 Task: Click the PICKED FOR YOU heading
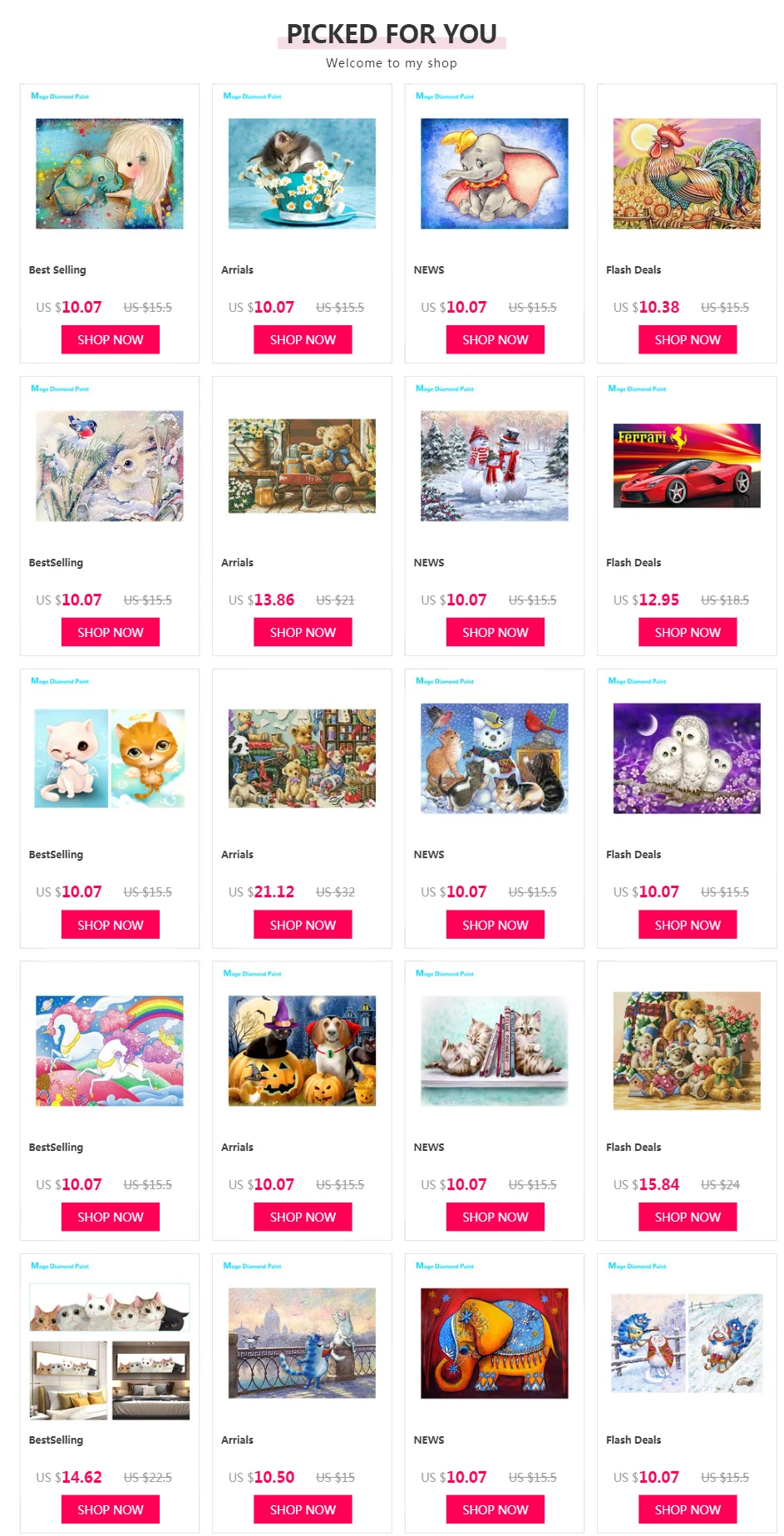click(x=392, y=33)
